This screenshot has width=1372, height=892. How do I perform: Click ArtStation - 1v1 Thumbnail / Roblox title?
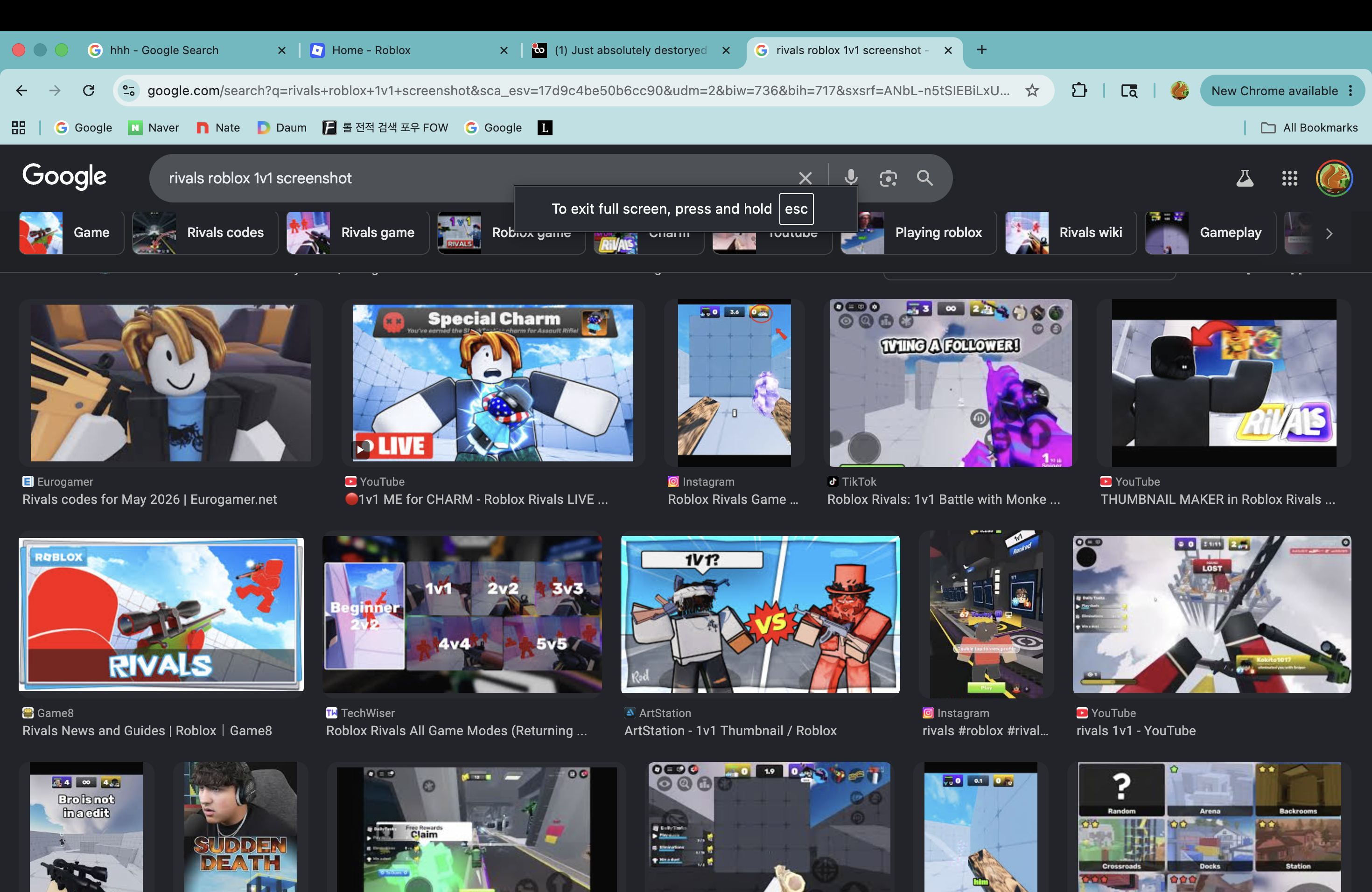(x=730, y=731)
